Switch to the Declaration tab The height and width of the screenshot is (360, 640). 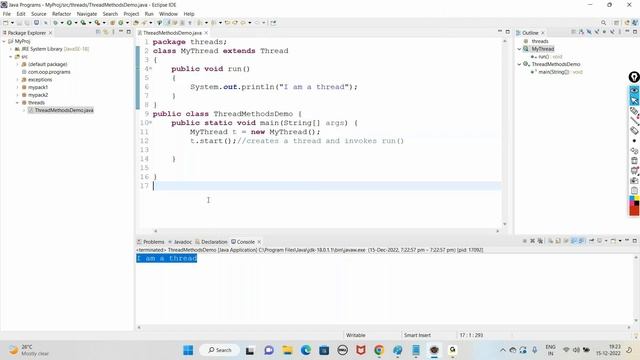[211, 242]
